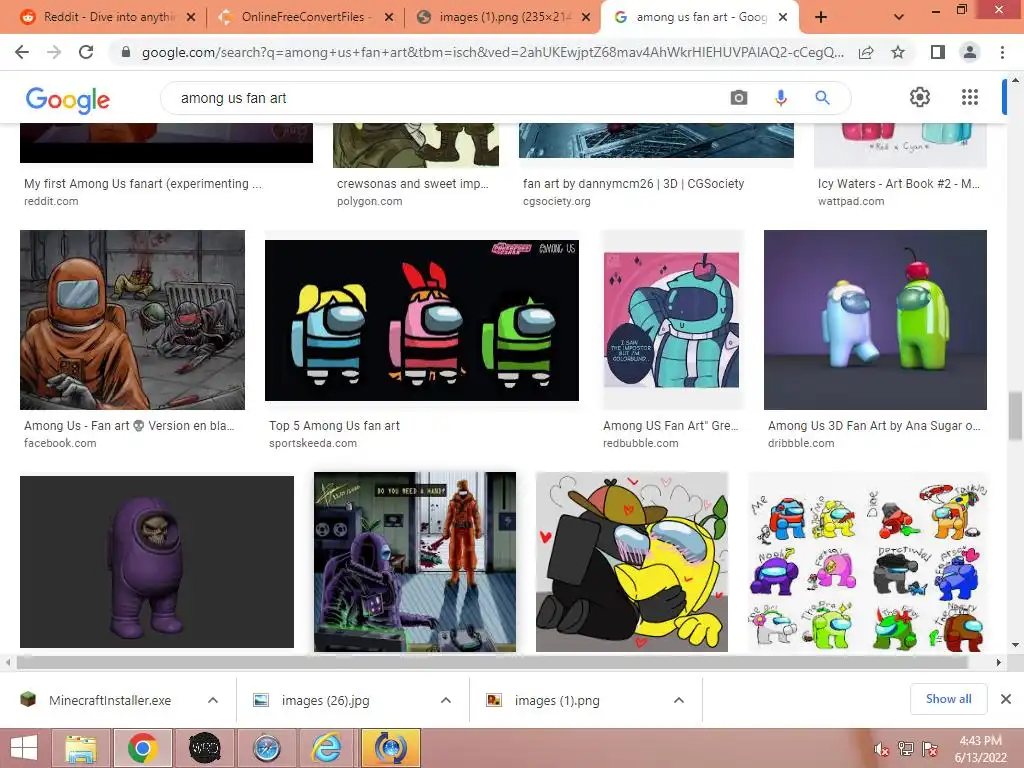Open Chrome profile avatar

coord(970,52)
